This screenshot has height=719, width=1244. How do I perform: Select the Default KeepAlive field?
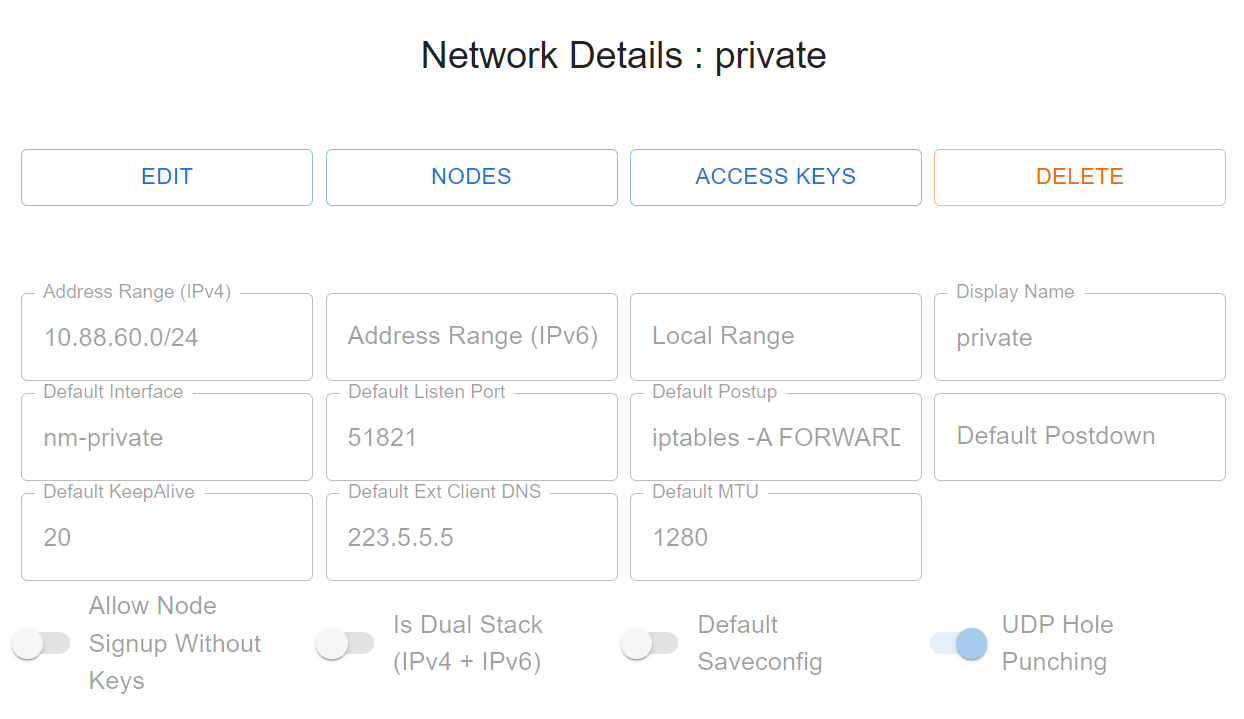pos(167,537)
